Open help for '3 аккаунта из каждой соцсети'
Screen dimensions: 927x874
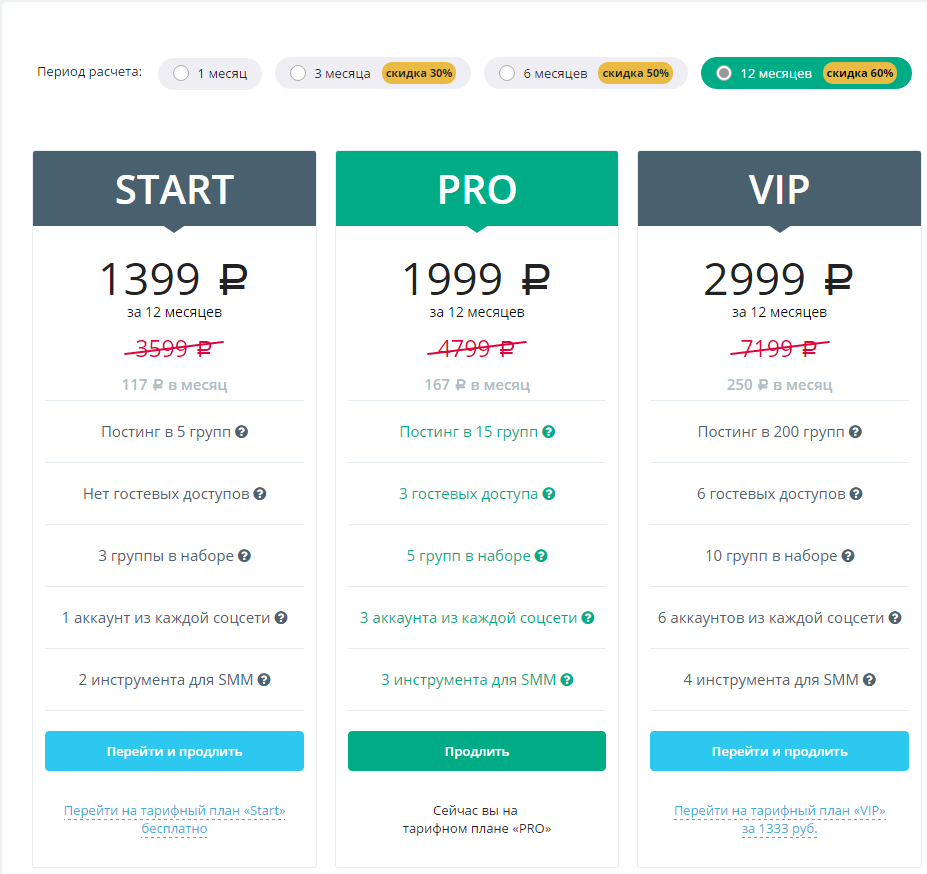588,618
